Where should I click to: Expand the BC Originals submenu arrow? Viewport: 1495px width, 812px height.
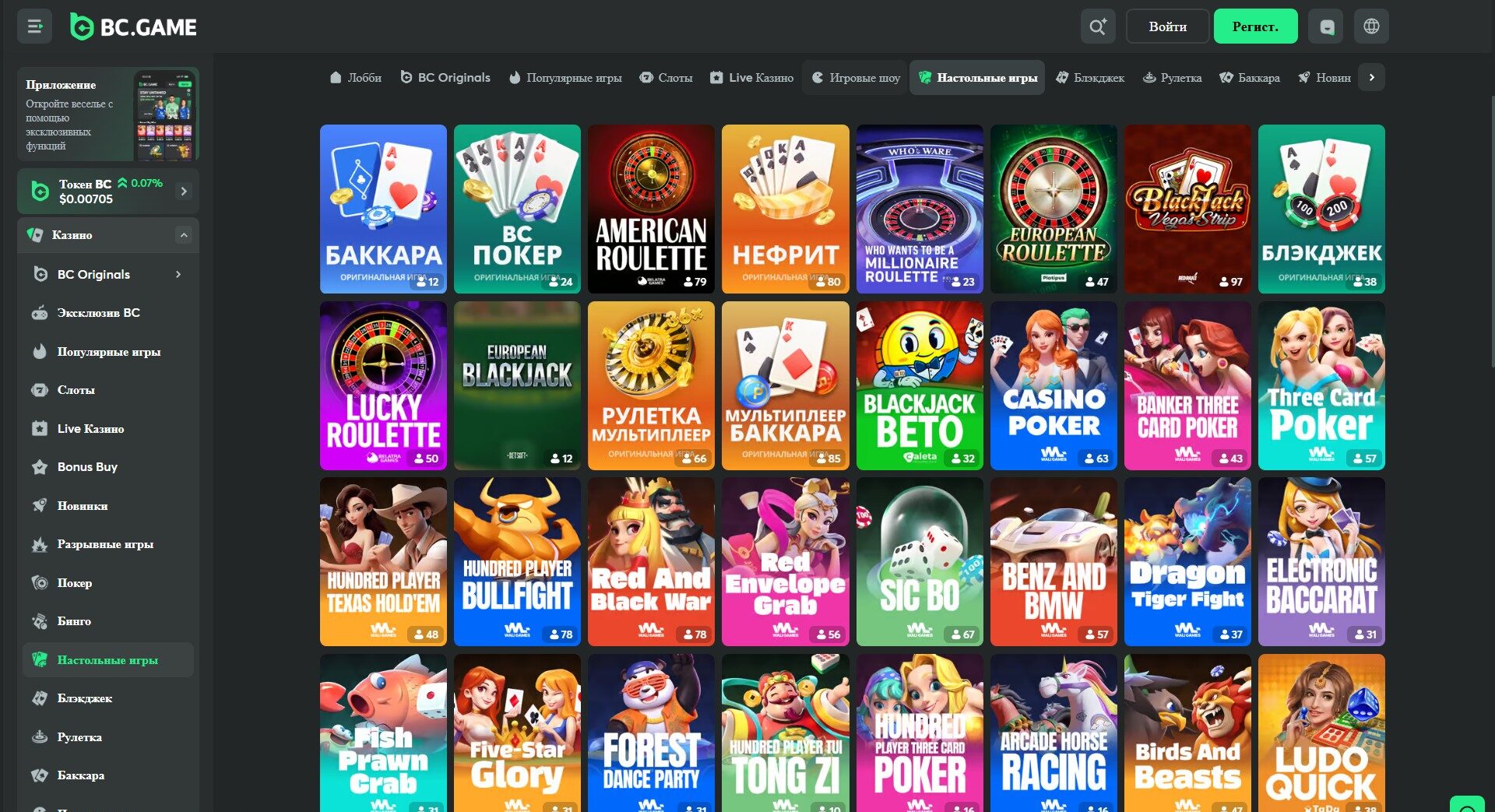178,274
